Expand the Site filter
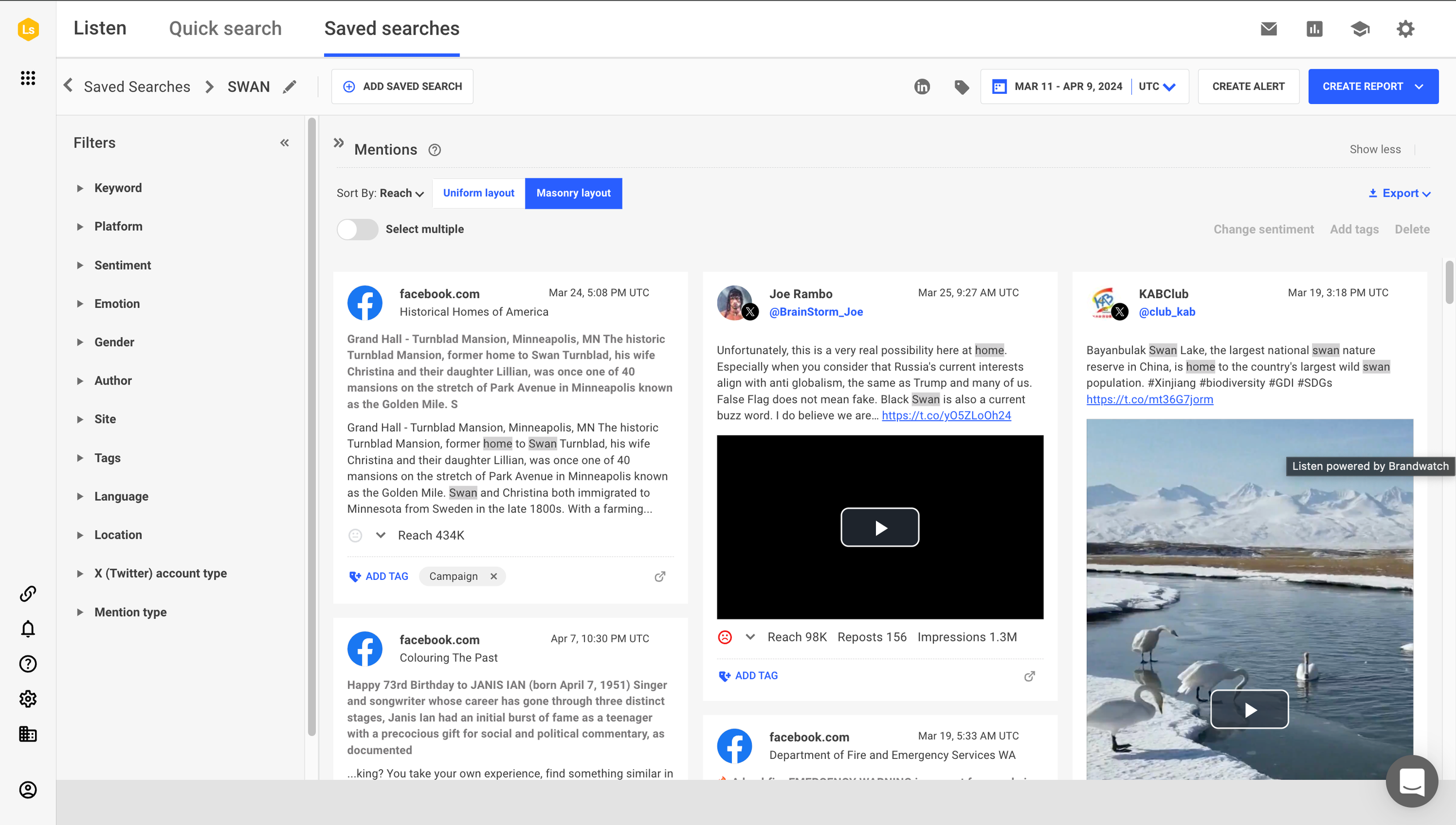Viewport: 1456px width, 825px height. [105, 420]
